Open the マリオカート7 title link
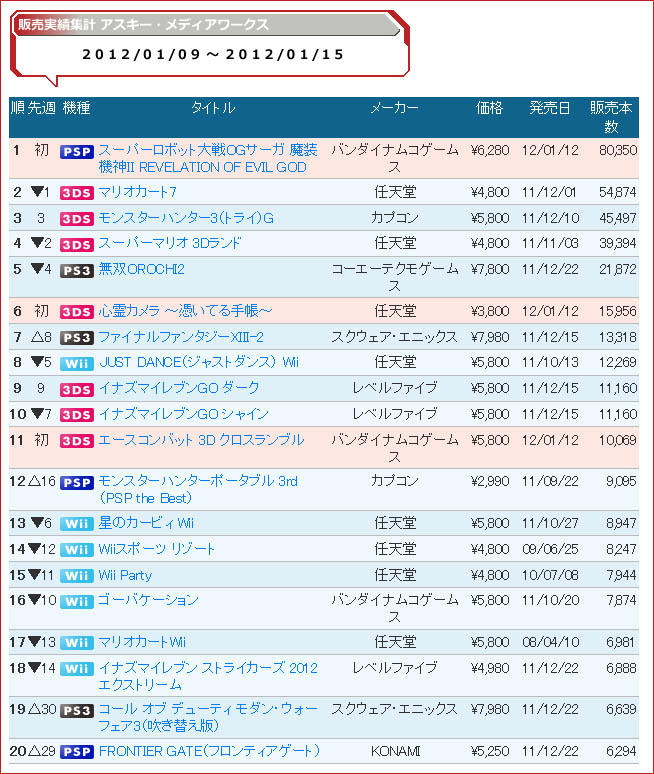Viewport: 654px width, 774px height. click(x=137, y=192)
